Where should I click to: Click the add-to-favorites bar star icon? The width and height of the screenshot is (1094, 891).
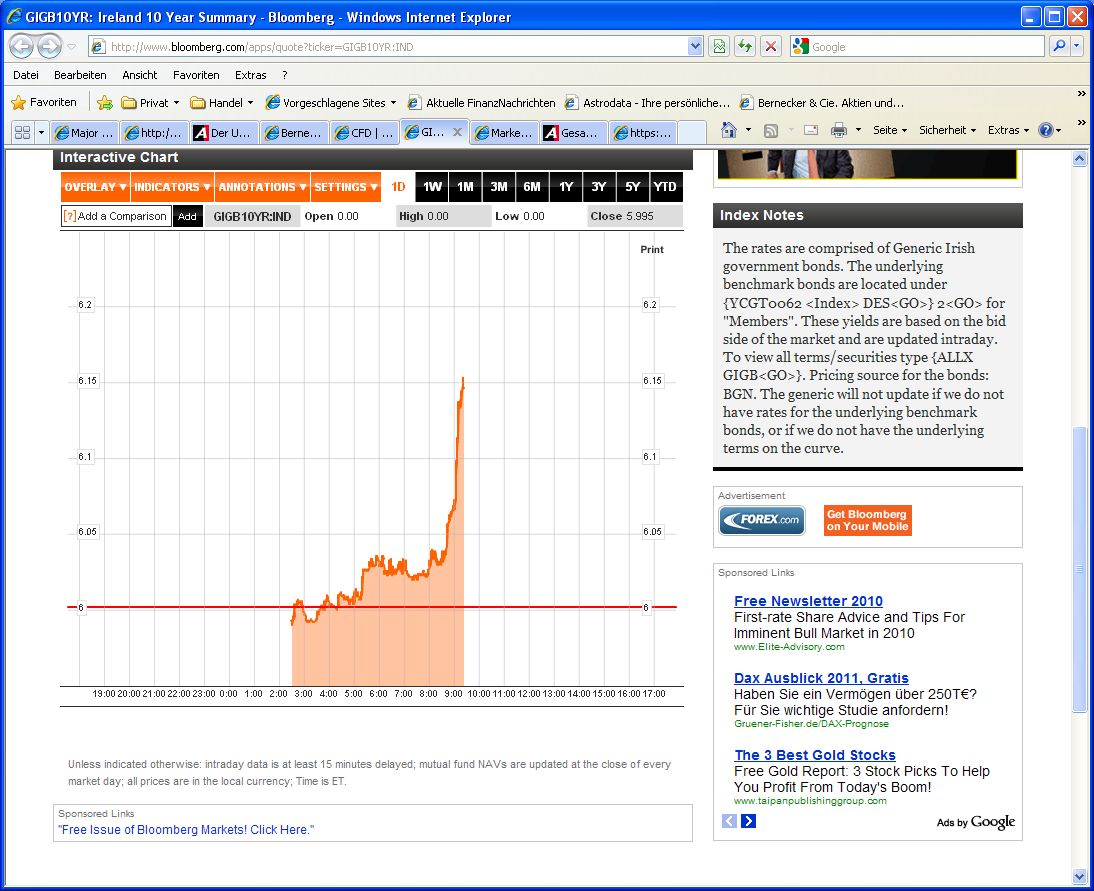click(x=105, y=103)
